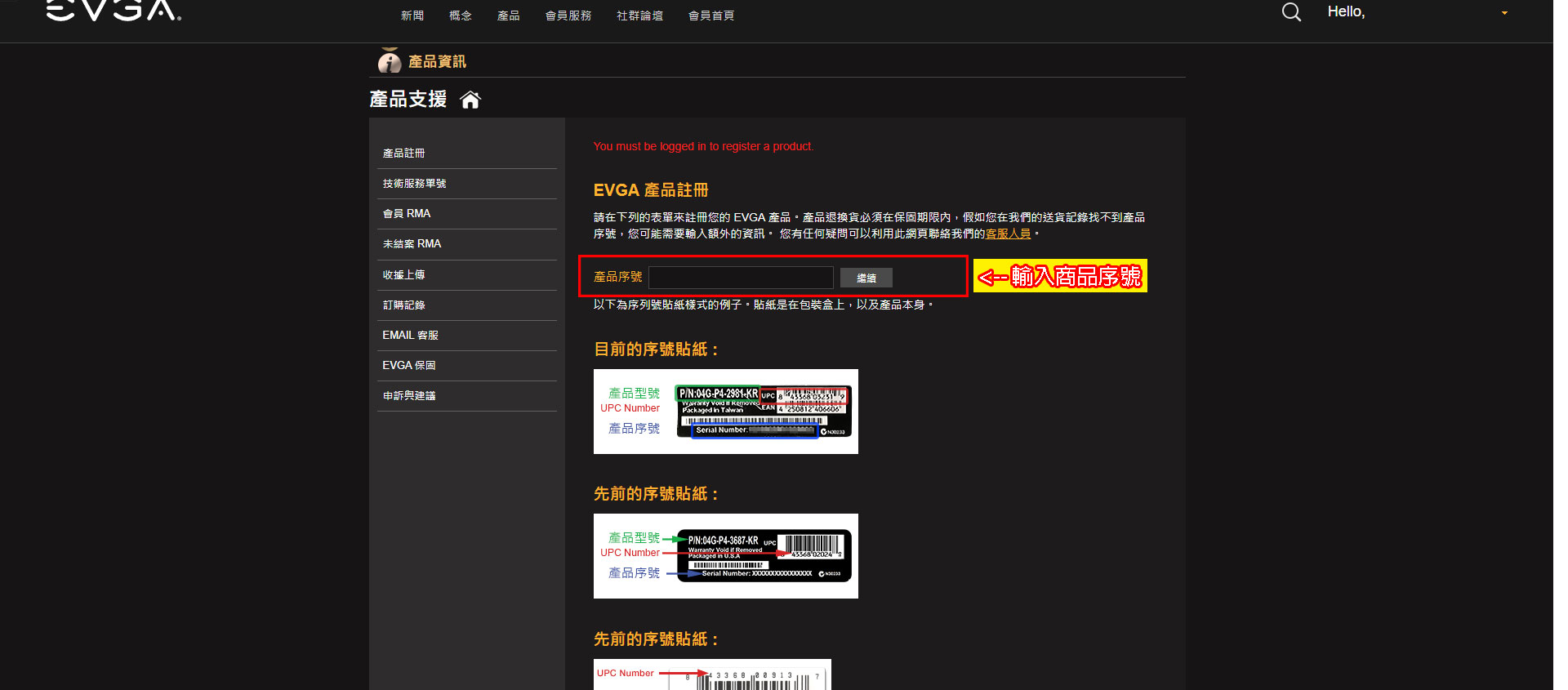Open the search magnifier icon
Screen dimensions: 1568x690
tap(1291, 12)
